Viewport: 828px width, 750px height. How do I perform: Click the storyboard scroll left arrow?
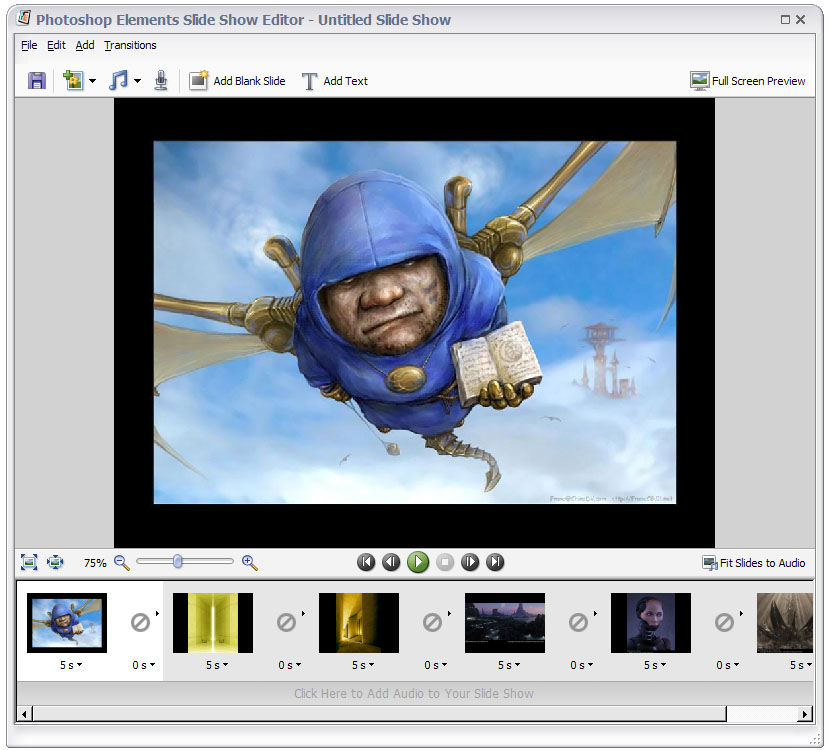point(24,714)
